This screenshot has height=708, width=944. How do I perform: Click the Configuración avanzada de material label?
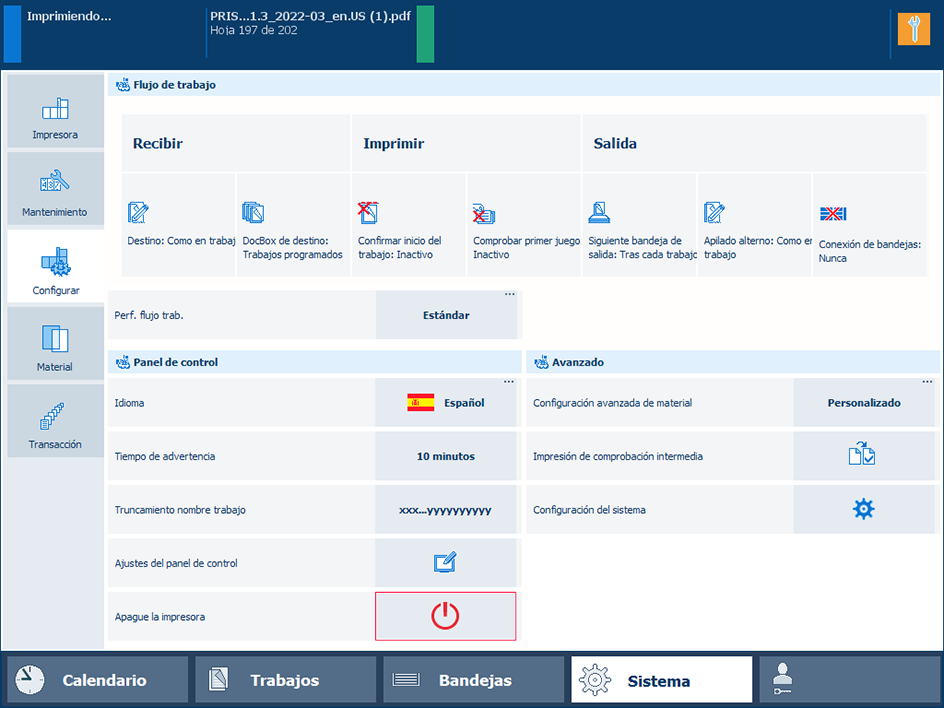pyautogui.click(x=612, y=403)
